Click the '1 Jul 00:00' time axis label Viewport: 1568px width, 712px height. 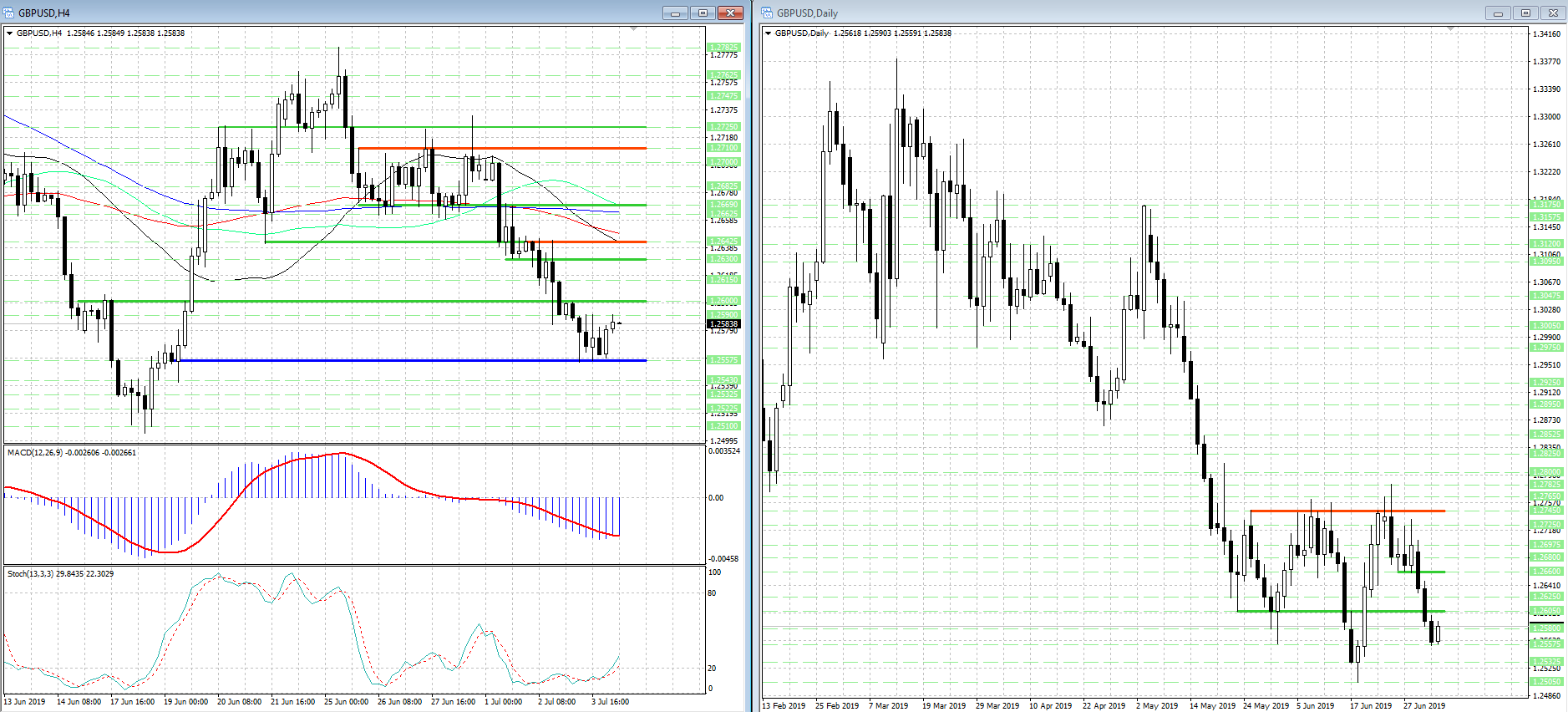tap(503, 702)
